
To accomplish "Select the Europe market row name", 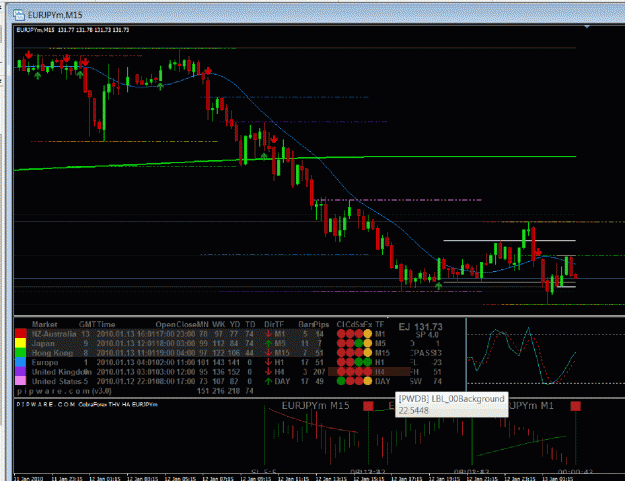I will pos(45,363).
